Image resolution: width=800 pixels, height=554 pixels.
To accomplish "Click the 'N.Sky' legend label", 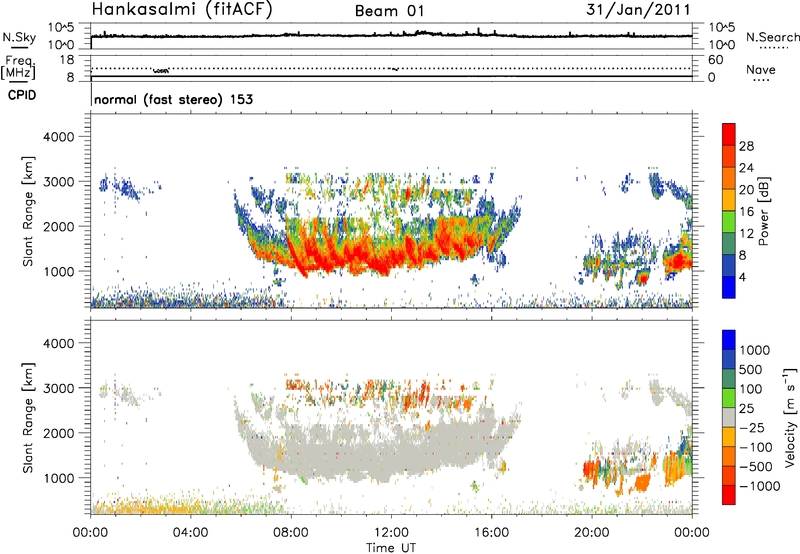I will (19, 37).
